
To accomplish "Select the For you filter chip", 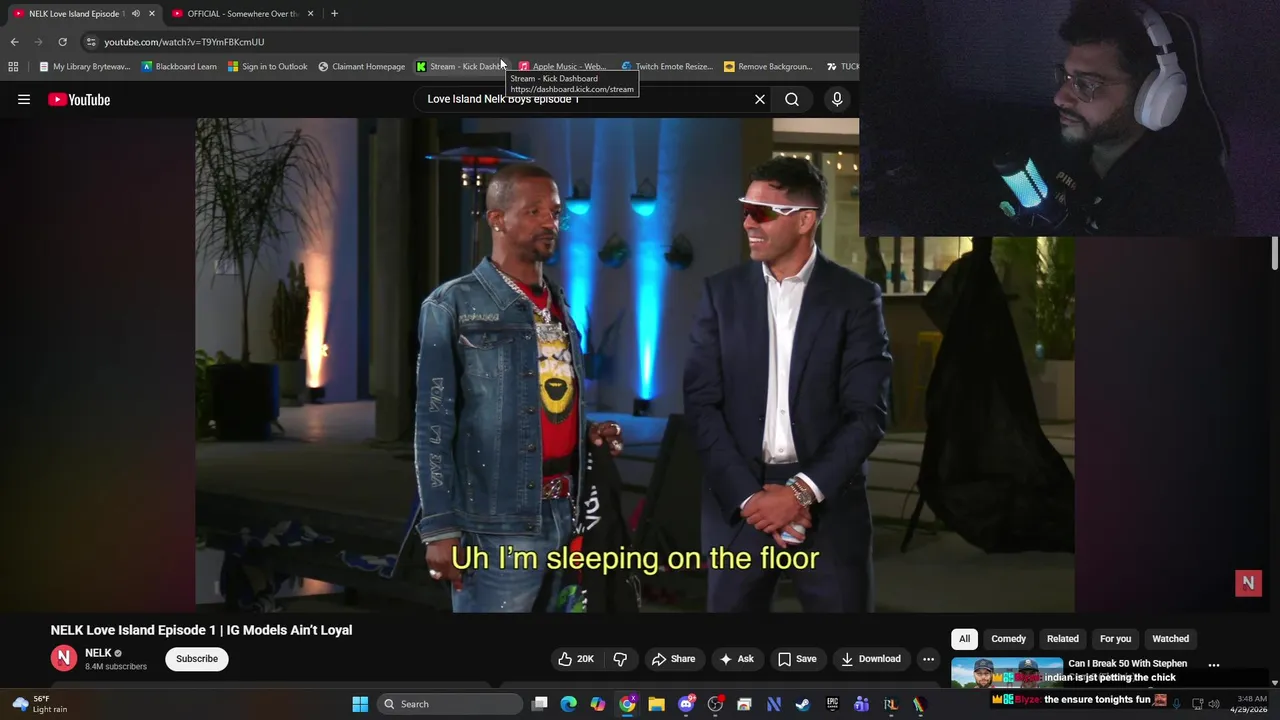I will click(x=1115, y=639).
